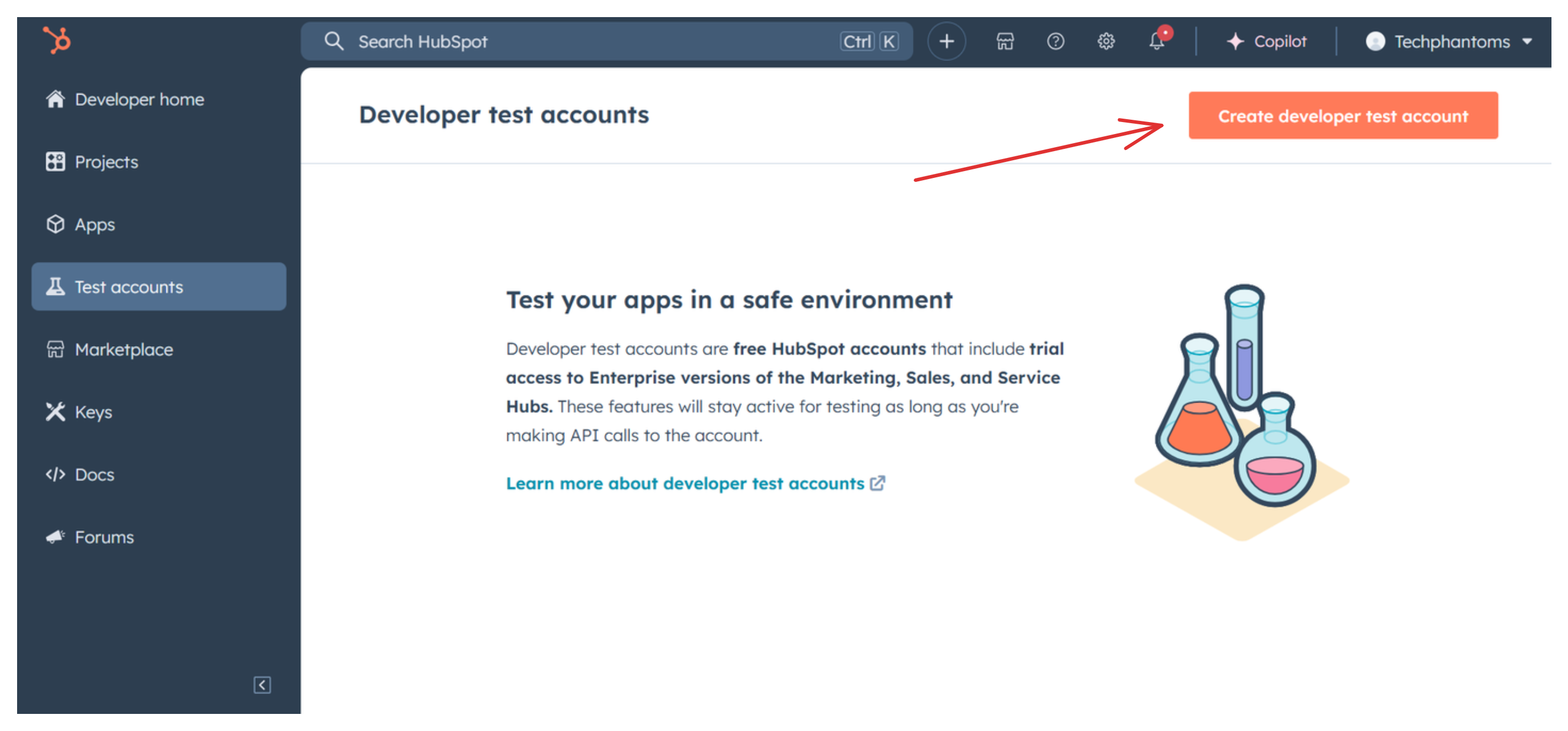1568x731 pixels.
Task: Open the marketplace storefront icon in top bar
Action: [1004, 42]
